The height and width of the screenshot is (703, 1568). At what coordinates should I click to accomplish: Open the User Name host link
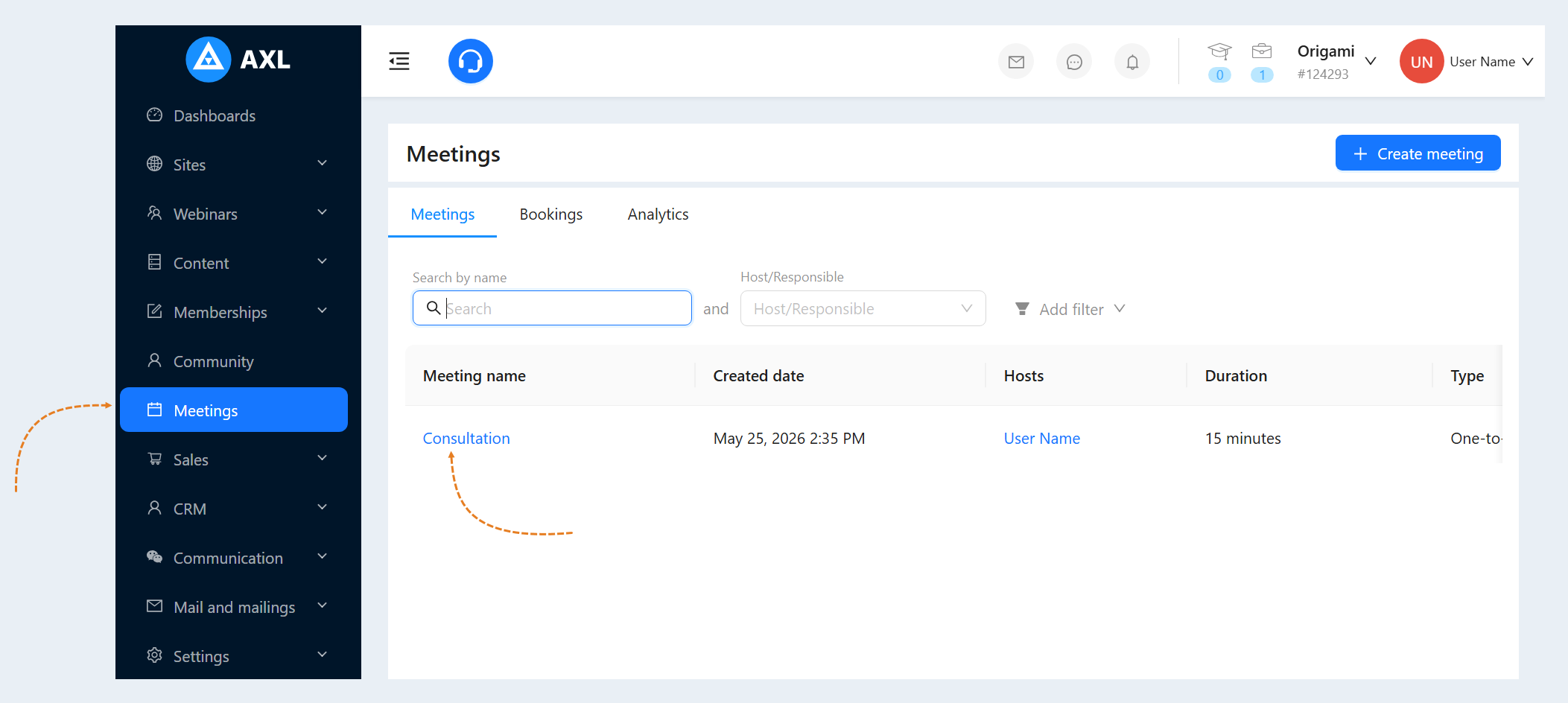click(x=1042, y=439)
